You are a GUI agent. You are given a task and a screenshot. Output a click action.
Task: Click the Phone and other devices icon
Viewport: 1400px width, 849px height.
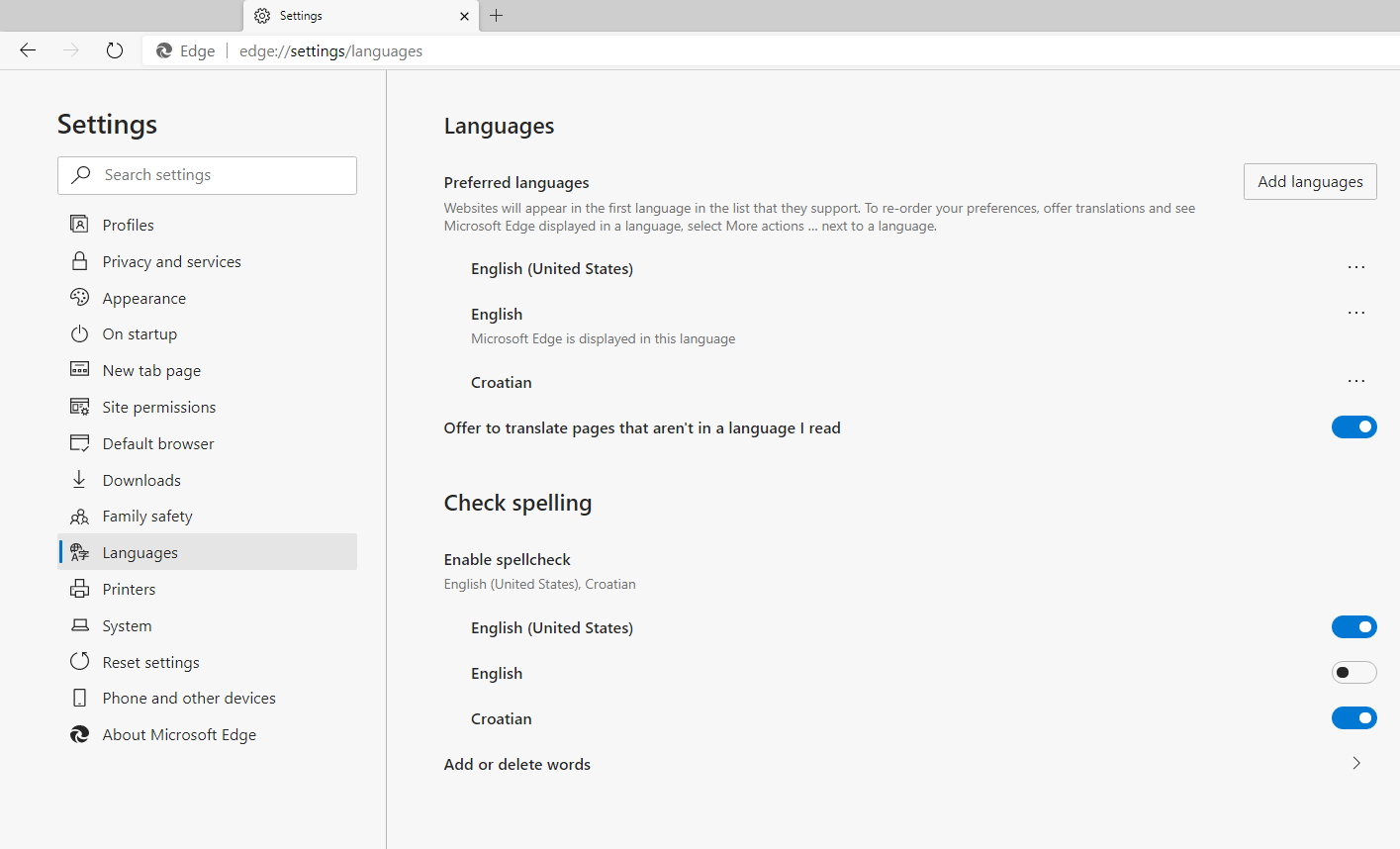point(79,698)
